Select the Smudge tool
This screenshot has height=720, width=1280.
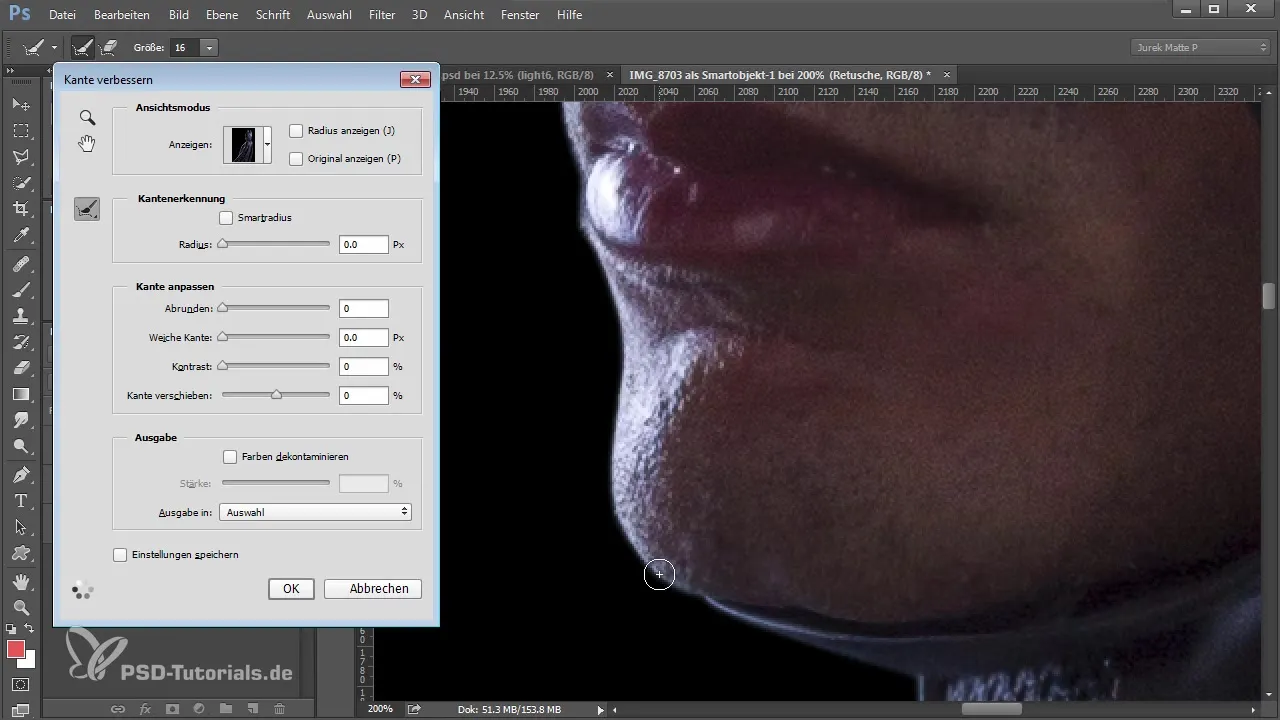tap(21, 420)
